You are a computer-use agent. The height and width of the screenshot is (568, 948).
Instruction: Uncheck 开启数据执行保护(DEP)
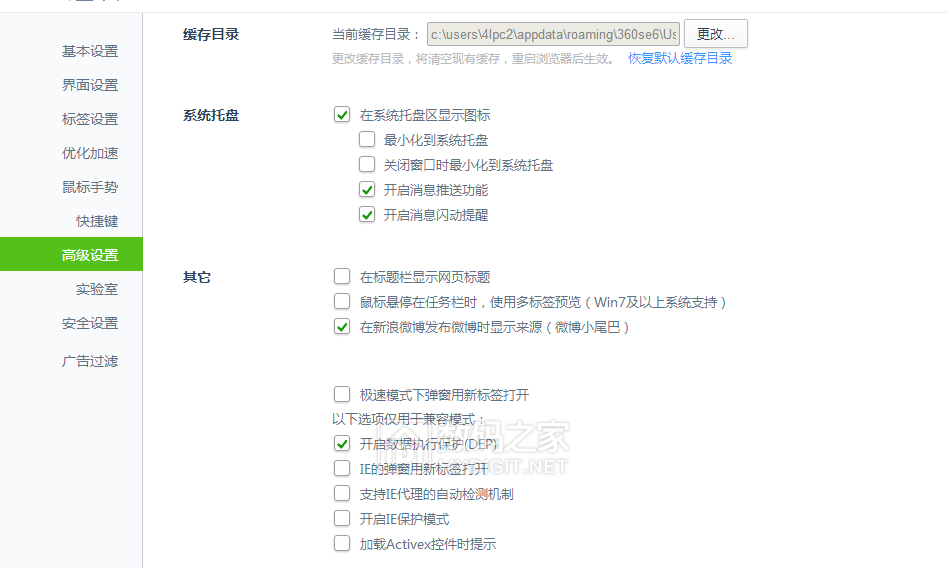(342, 443)
